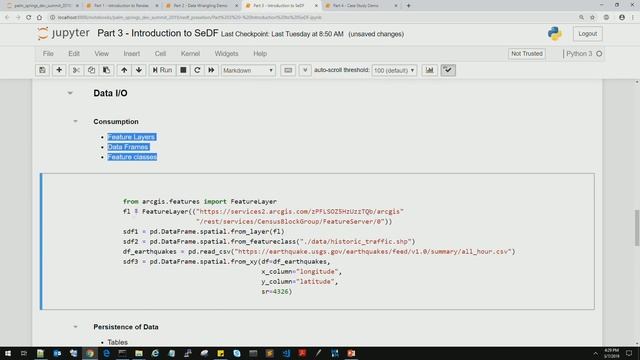Bookmark this page star icon
Viewport: 640px width, 360px height.
(x=592, y=17)
